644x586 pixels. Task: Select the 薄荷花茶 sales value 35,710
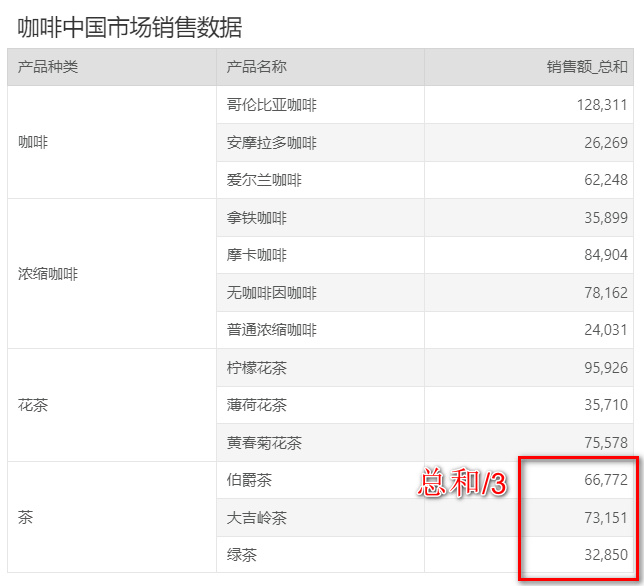(x=606, y=406)
